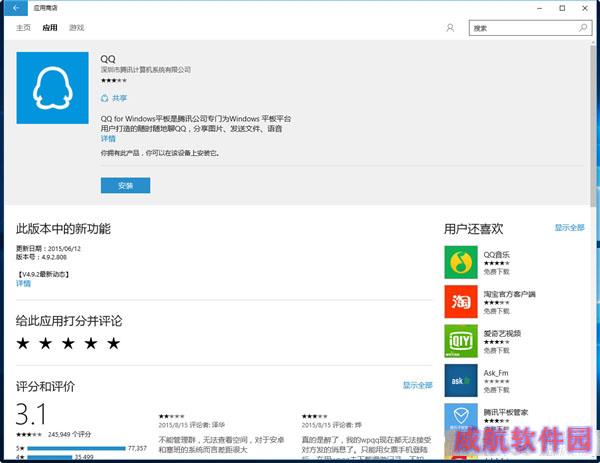Screen dimensions: 600x463
Task: Switch to the 主页 tab
Action: point(23,28)
